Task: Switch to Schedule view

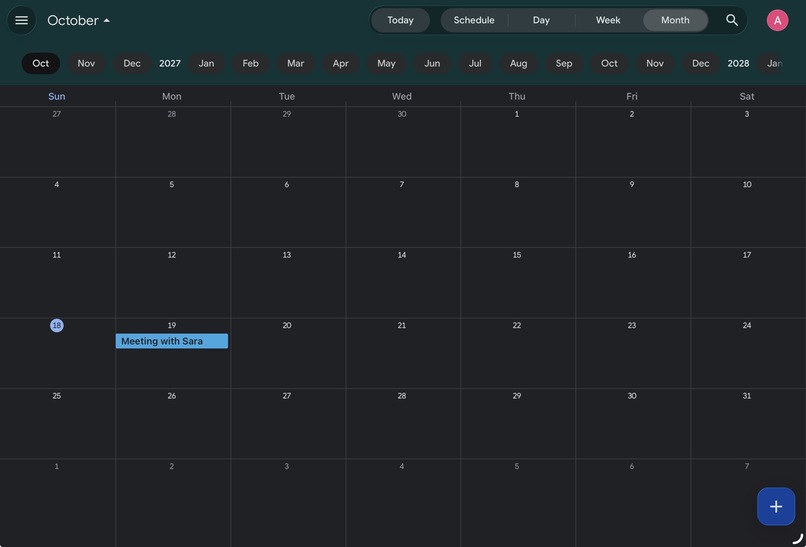Action: [x=474, y=20]
